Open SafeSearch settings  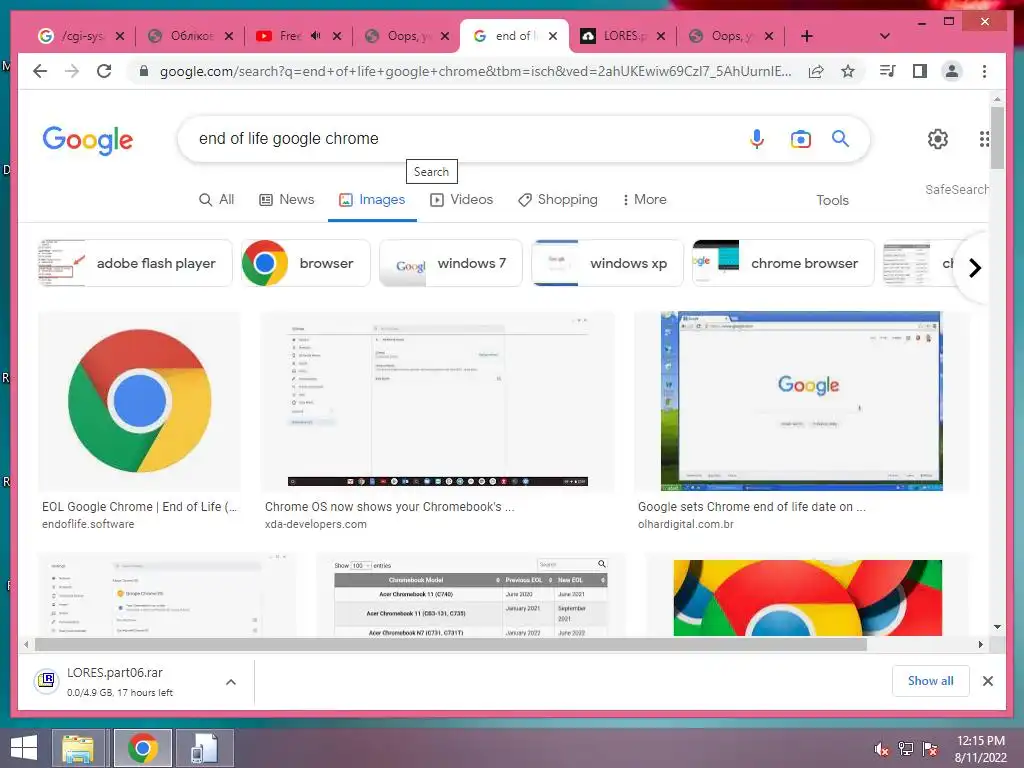point(956,189)
